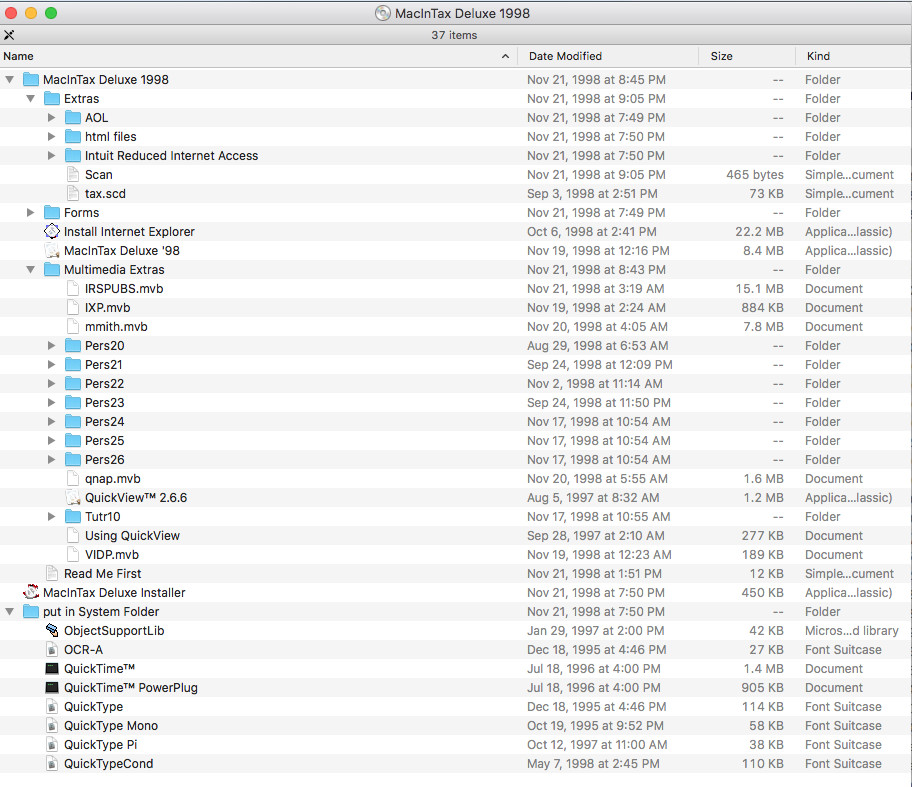Click the ObjectSupportLib library icon
The width and height of the screenshot is (912, 787).
click(x=52, y=631)
